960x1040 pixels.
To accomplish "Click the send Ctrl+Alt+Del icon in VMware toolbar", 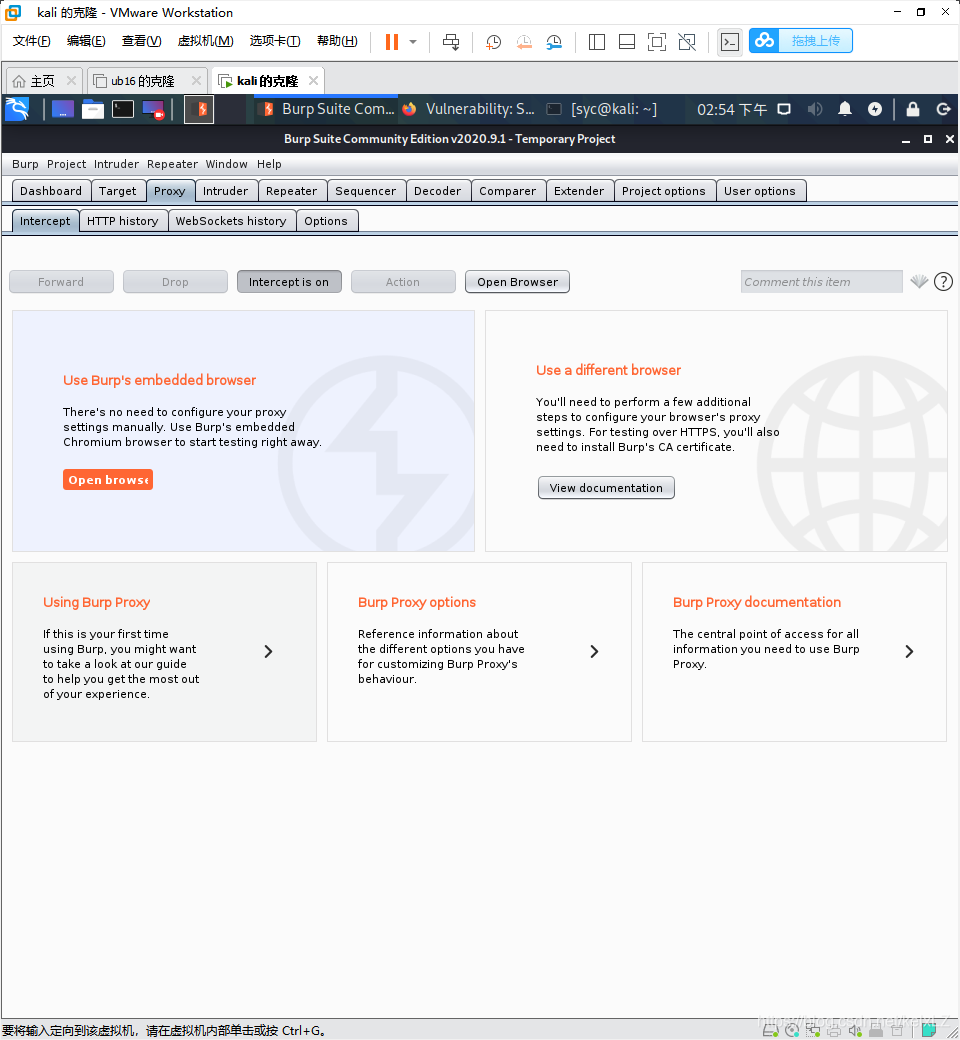I will 451,42.
